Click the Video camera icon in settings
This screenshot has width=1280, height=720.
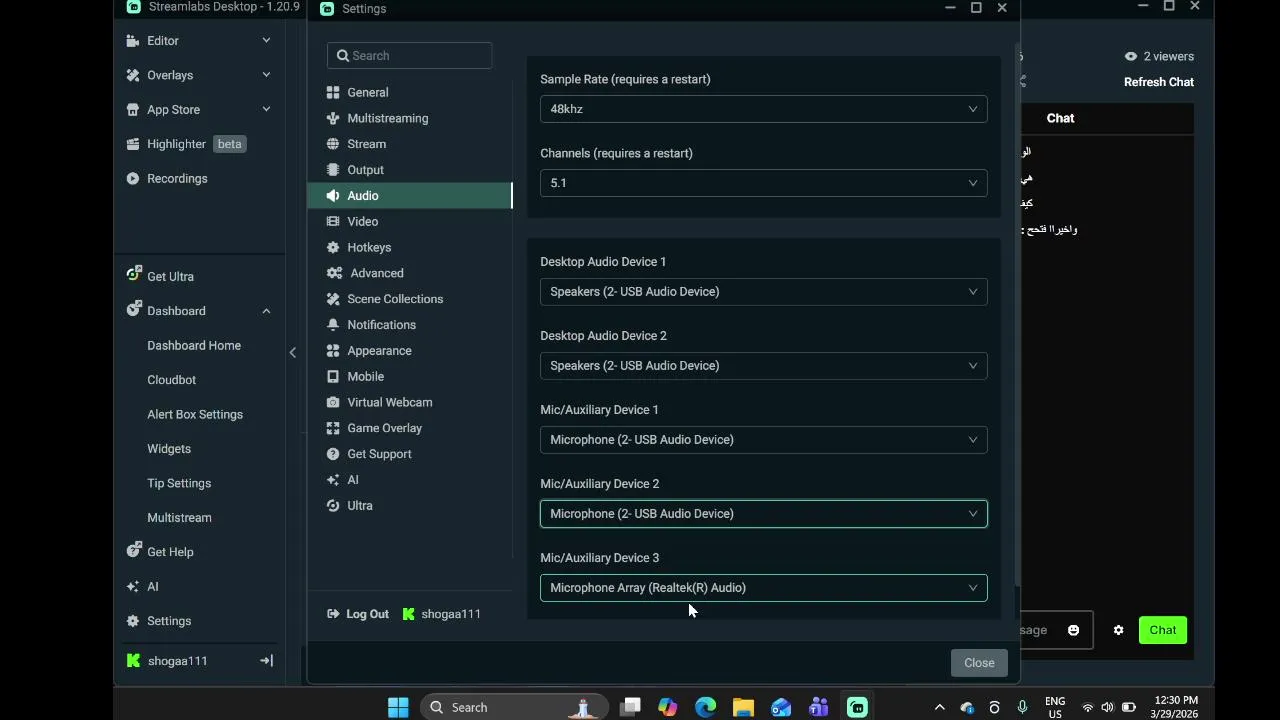[333, 221]
